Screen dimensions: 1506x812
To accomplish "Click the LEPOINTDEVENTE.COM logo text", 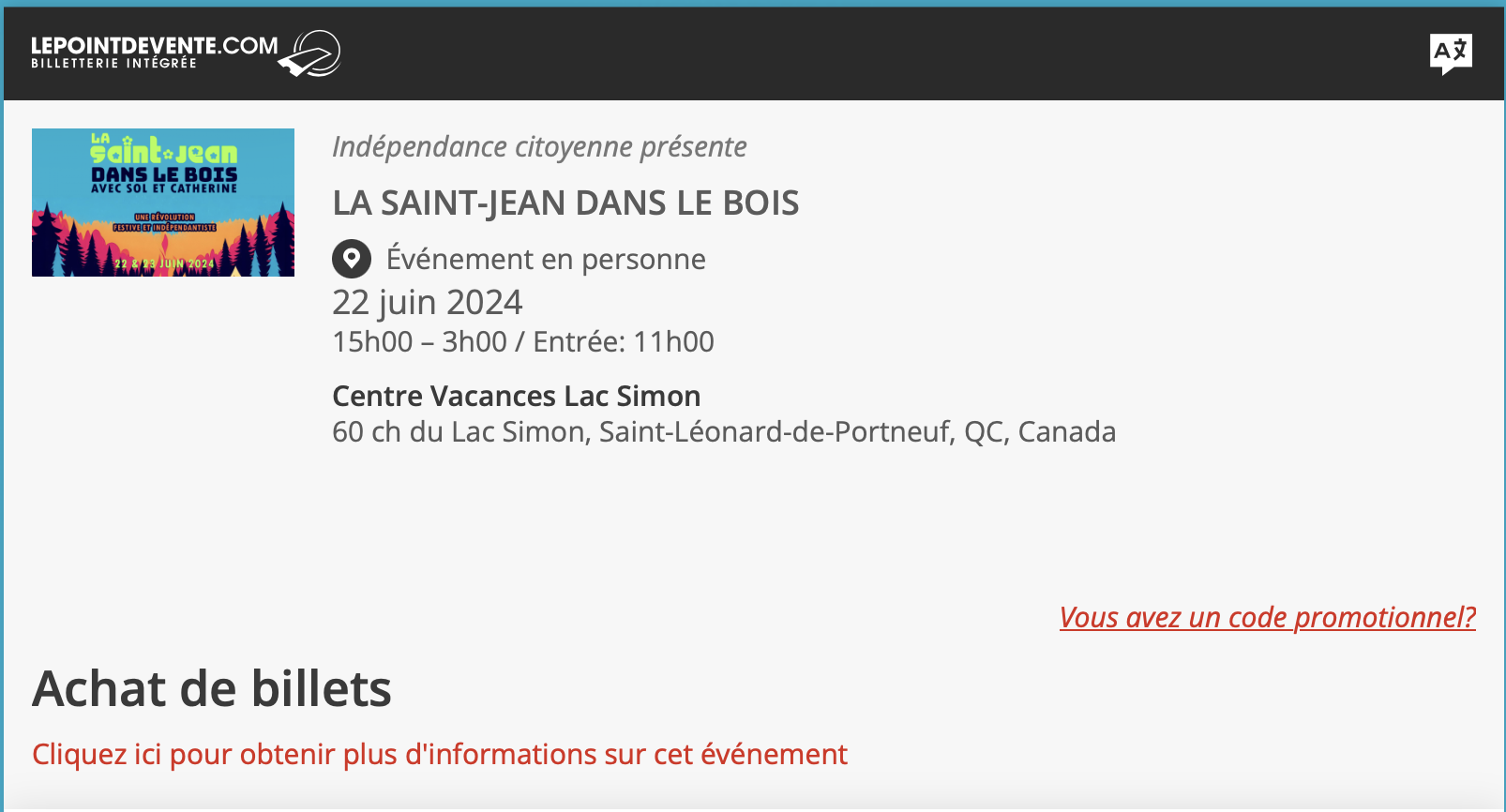I will [154, 45].
